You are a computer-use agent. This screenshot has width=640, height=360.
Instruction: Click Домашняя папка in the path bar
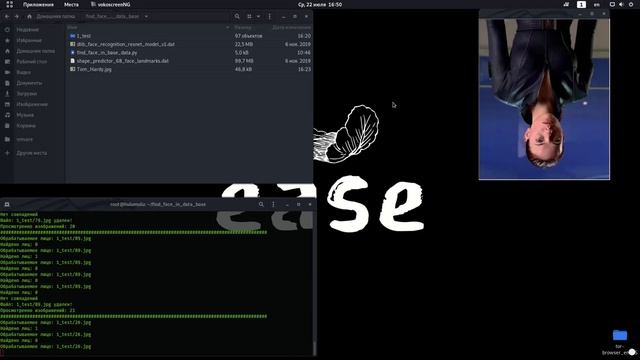coord(56,16)
